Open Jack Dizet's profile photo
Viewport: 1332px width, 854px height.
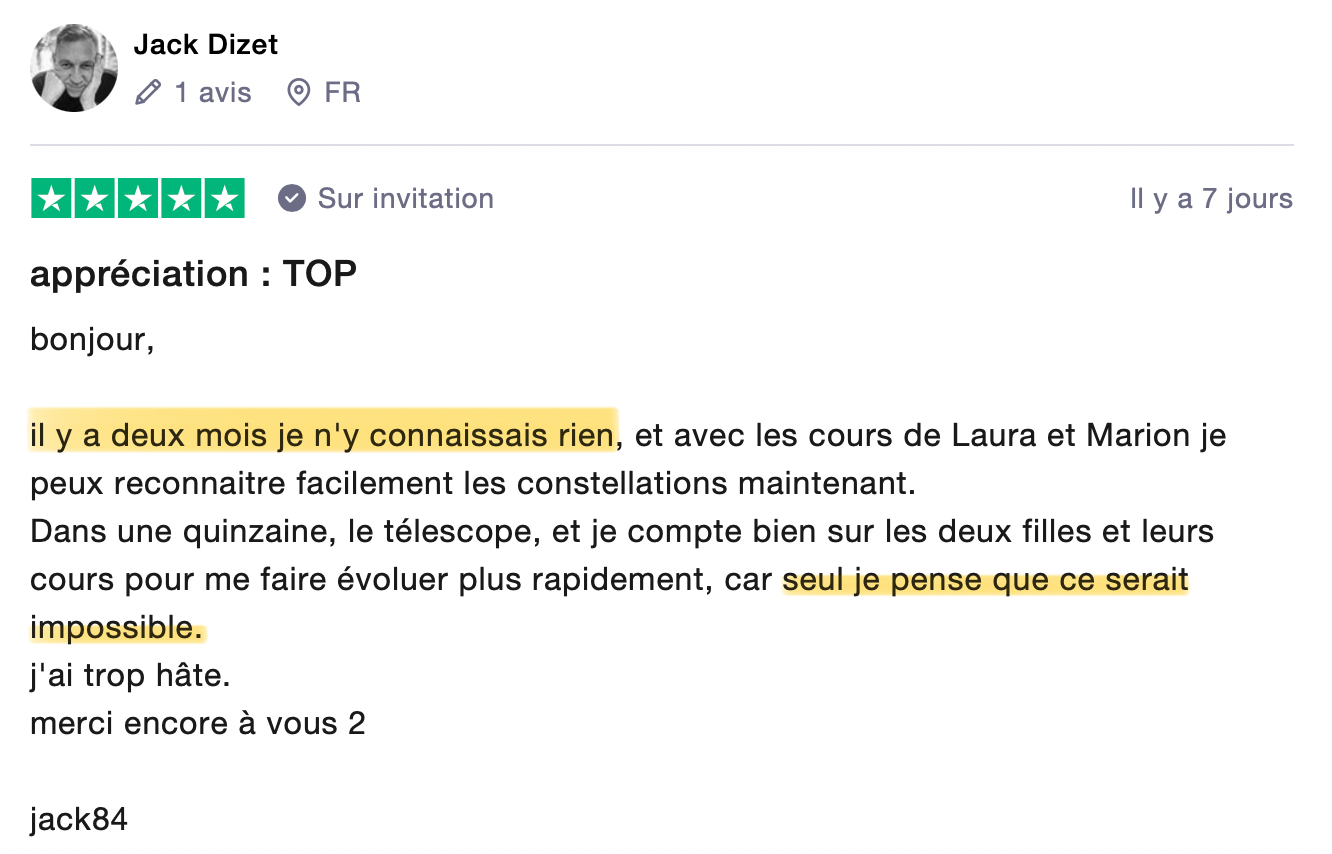tap(74, 67)
